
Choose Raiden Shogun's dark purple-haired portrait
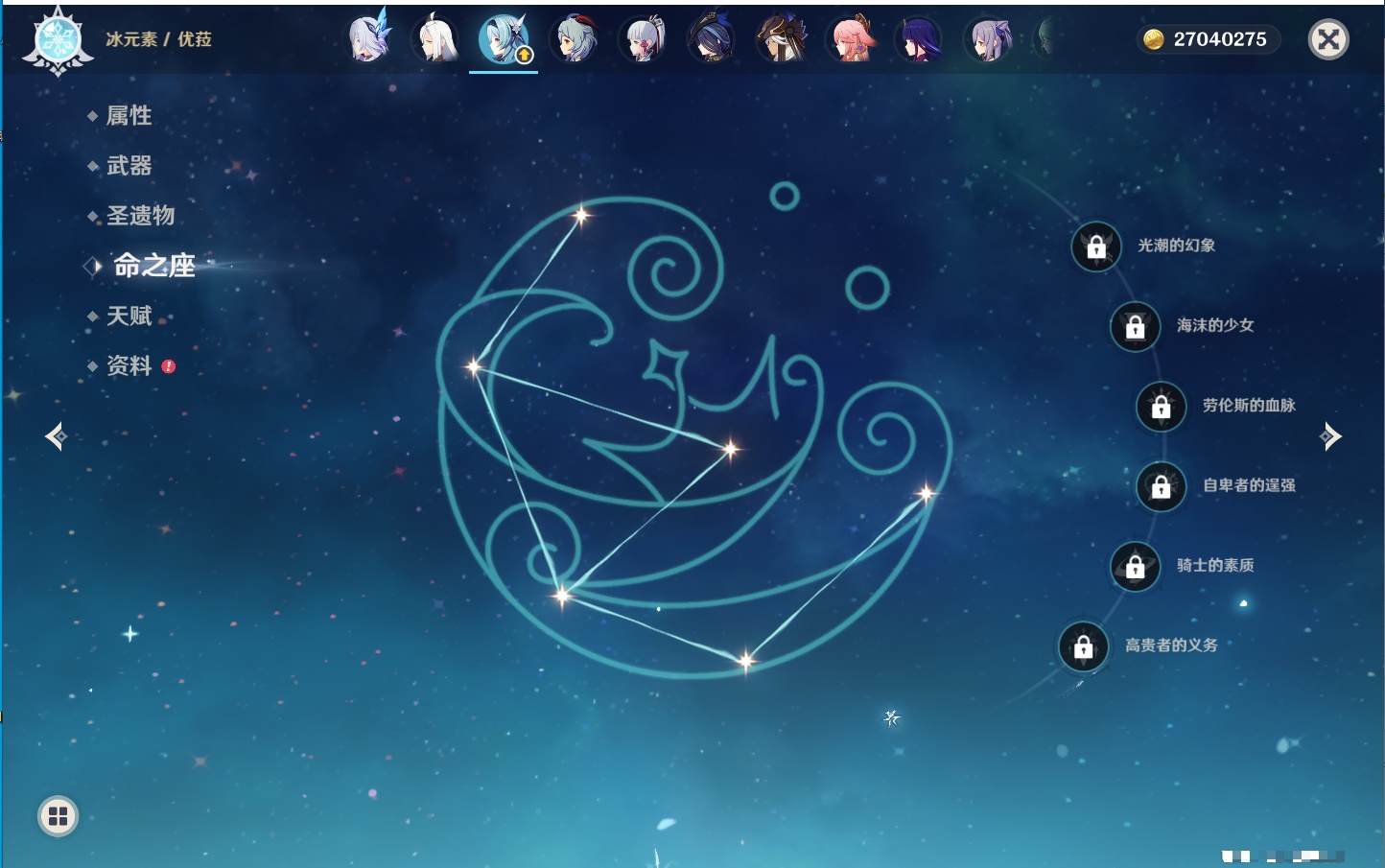pyautogui.click(x=920, y=39)
